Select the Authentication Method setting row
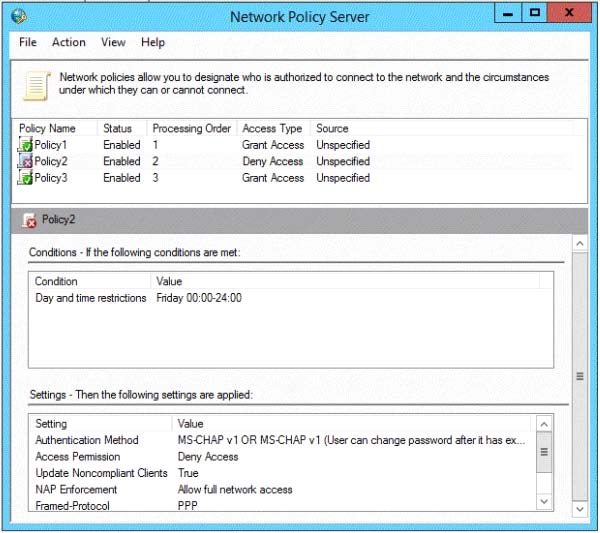Viewport: 600px width, 533px height. [283, 440]
